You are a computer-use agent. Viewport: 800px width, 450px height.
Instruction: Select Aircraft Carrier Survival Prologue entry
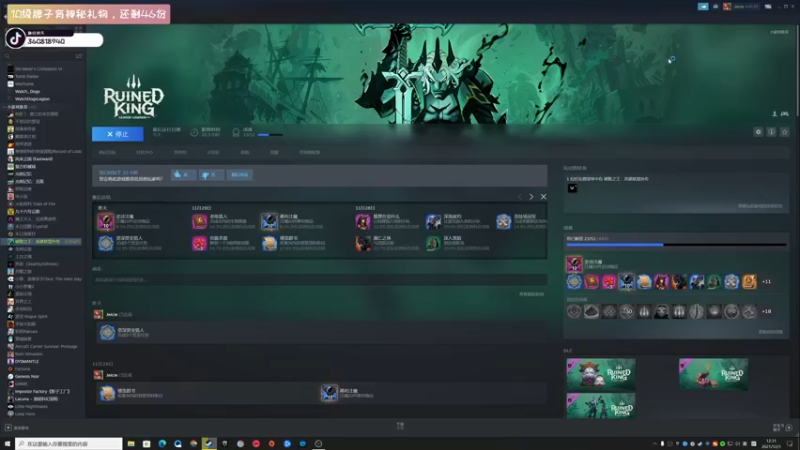click(x=46, y=346)
